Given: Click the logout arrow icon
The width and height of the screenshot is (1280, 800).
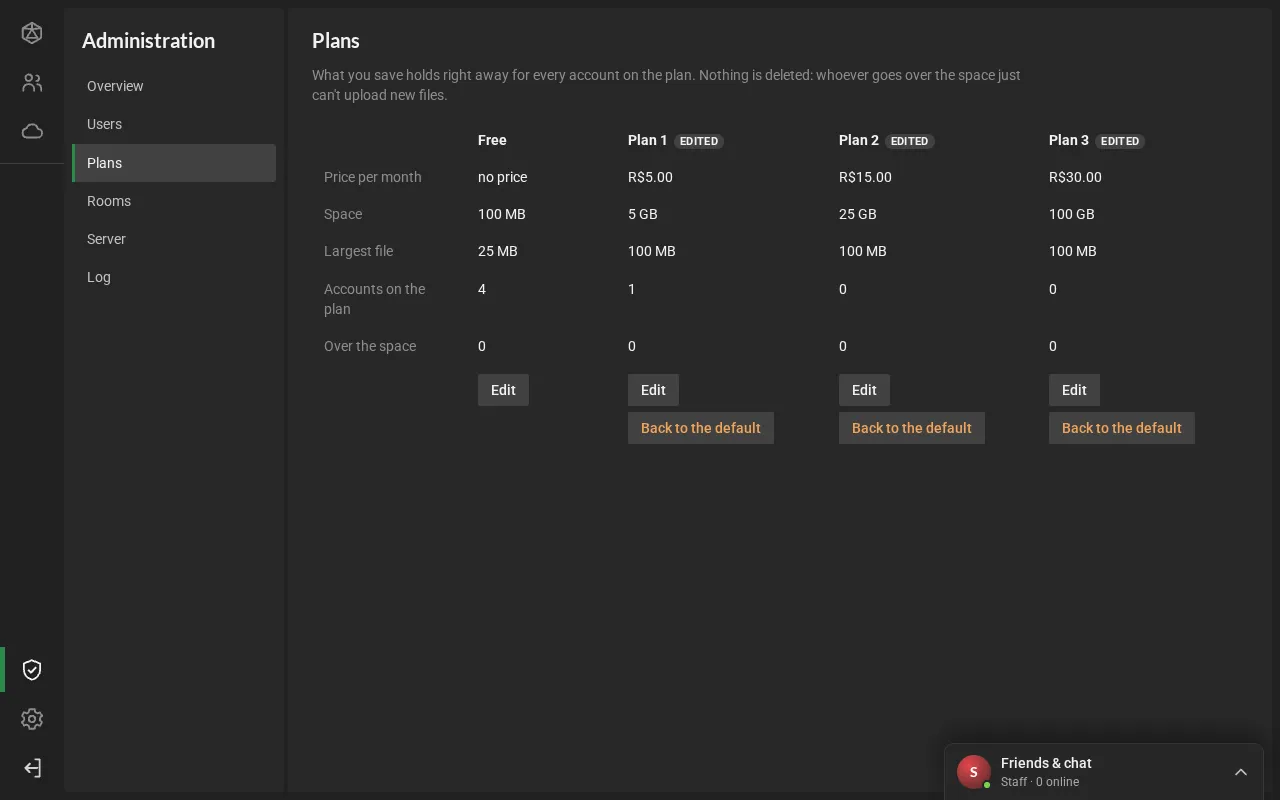Looking at the screenshot, I should [32, 768].
